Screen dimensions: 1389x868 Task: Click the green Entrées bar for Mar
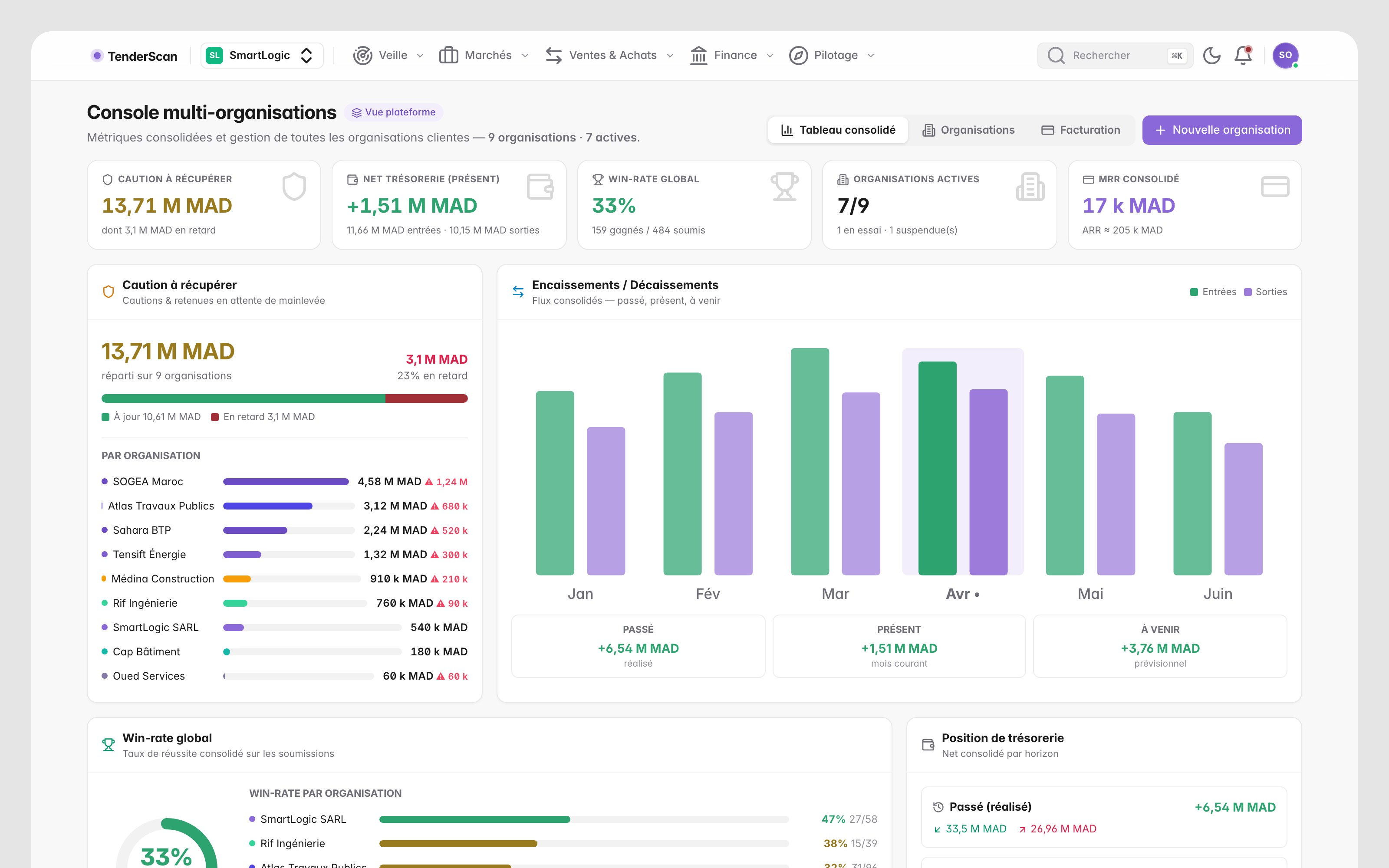tap(810, 461)
